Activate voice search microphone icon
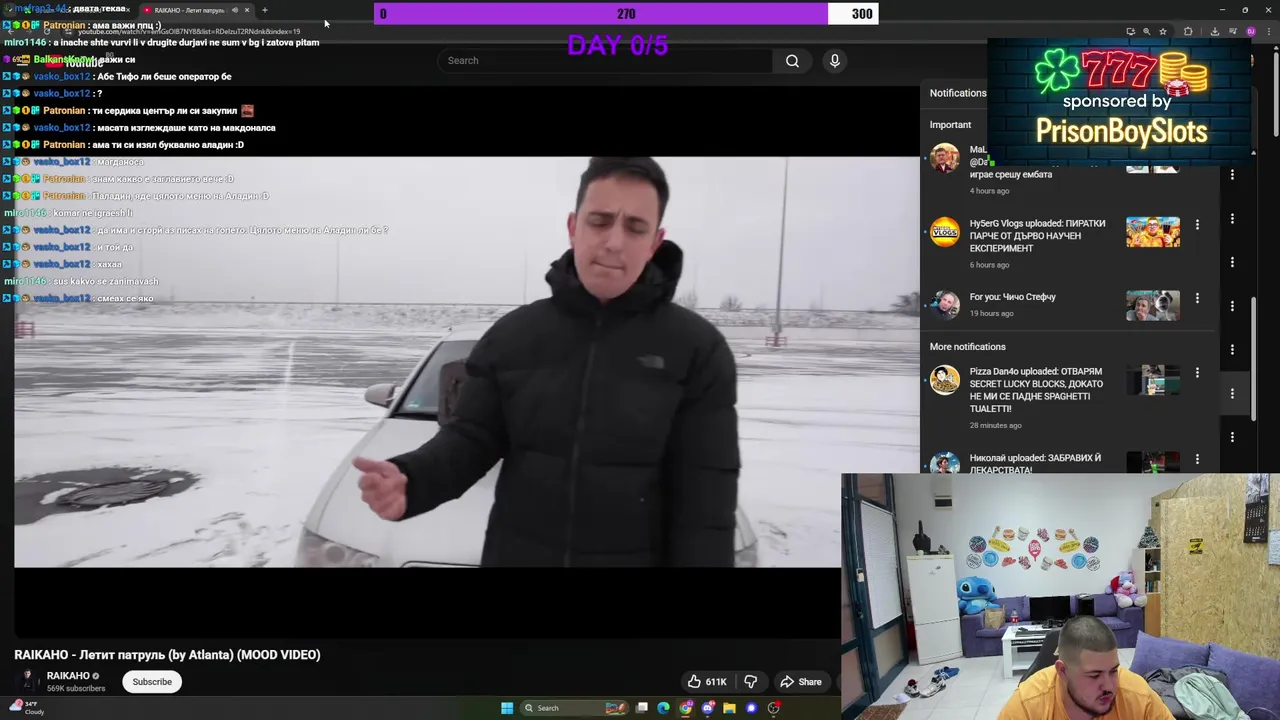This screenshot has height=720, width=1280. click(835, 61)
